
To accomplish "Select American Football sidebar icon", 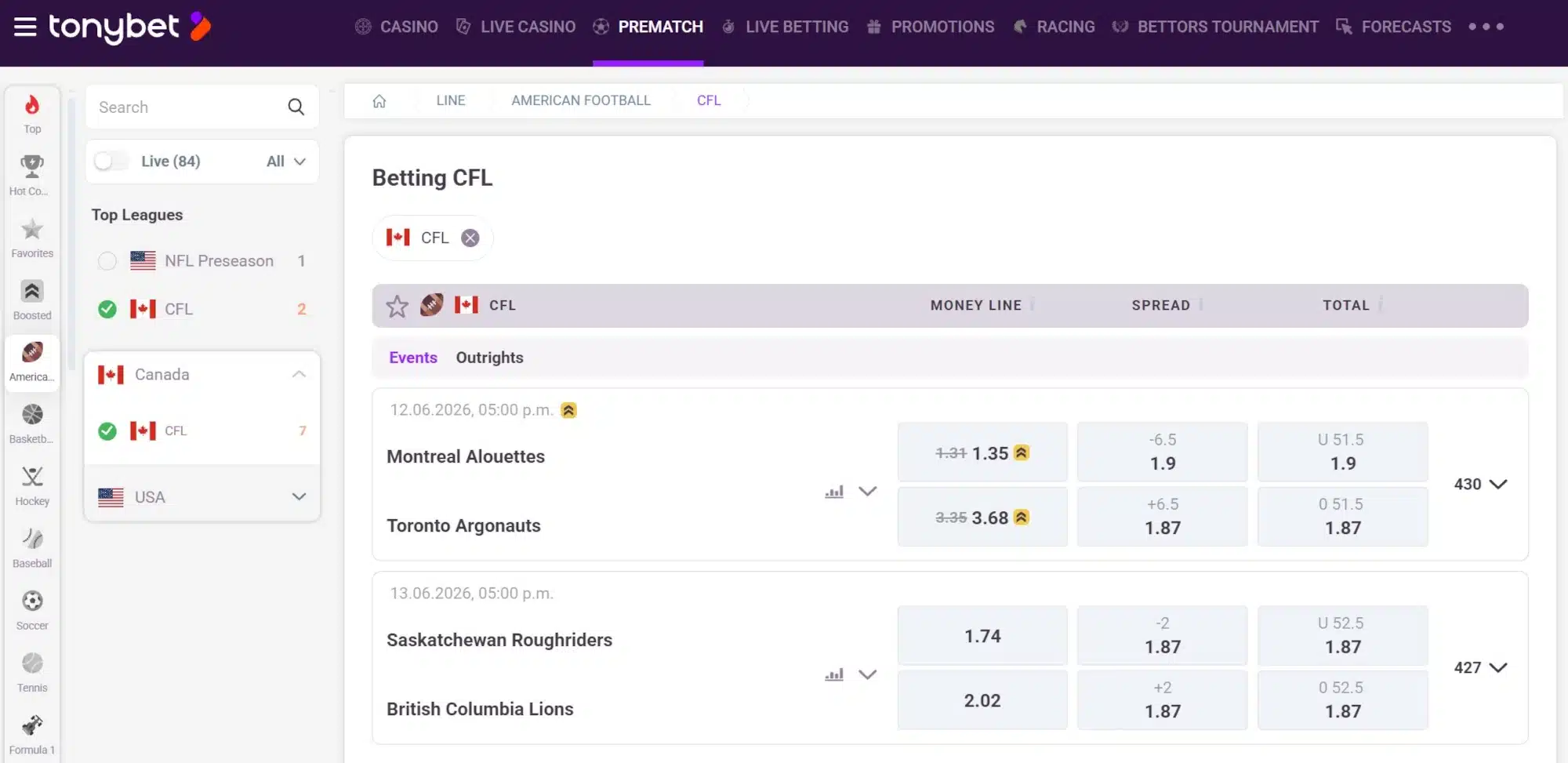I will click(32, 362).
